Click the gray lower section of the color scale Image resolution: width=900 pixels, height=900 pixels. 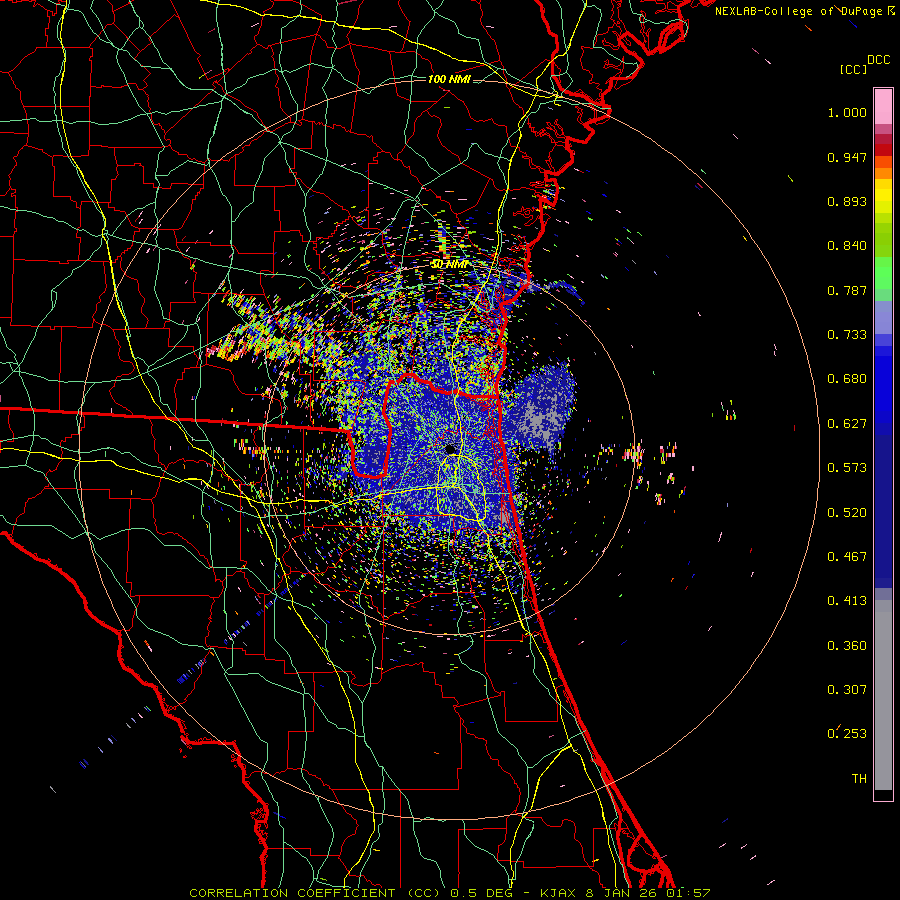click(883, 695)
